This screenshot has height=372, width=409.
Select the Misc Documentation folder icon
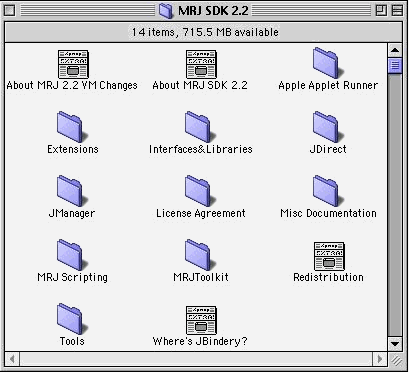pyautogui.click(x=328, y=191)
